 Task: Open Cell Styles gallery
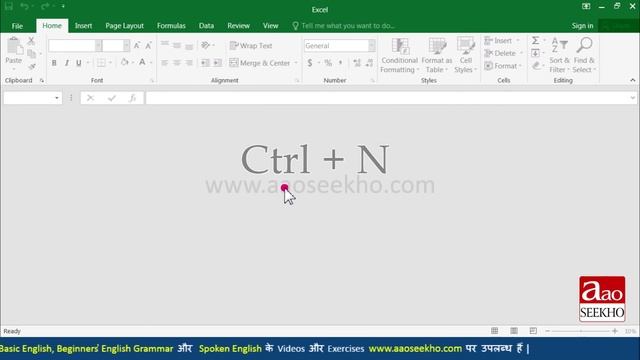pos(465,56)
